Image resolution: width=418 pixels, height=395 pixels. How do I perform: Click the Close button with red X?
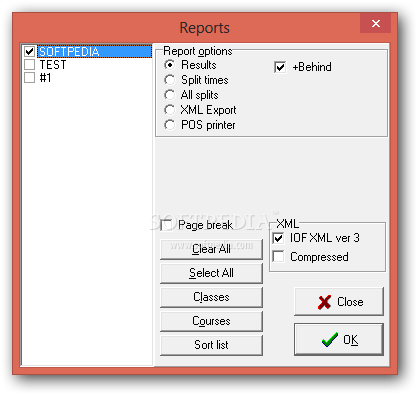pyautogui.click(x=339, y=302)
